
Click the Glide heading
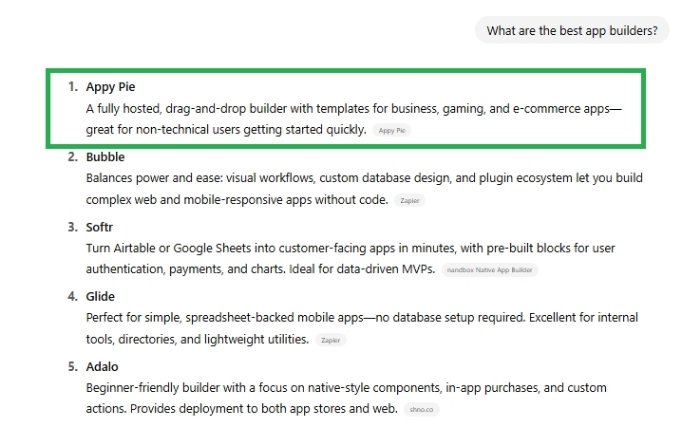click(100, 296)
